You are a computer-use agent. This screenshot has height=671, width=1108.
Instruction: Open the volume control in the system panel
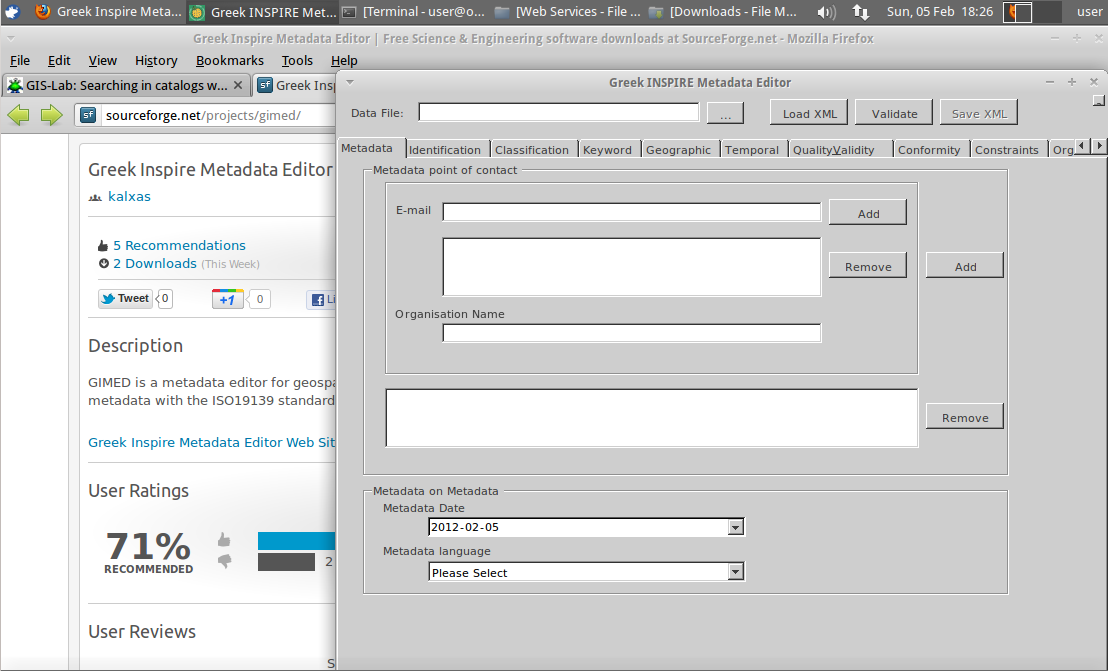coord(826,12)
